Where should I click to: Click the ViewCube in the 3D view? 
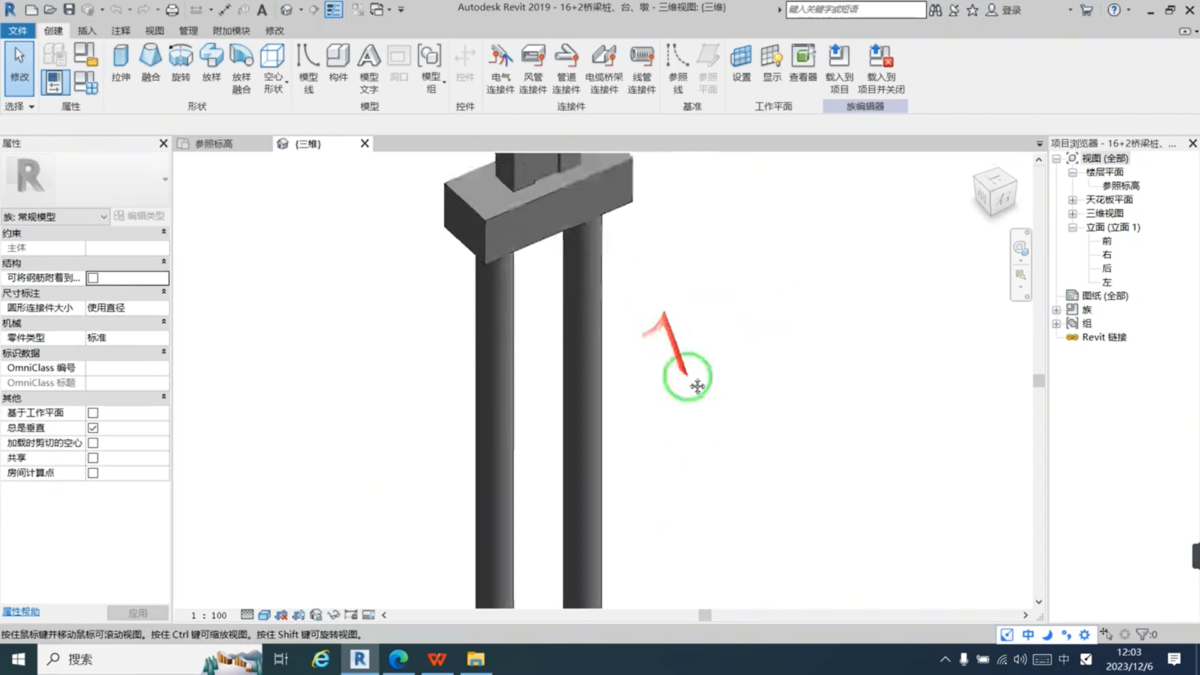click(x=995, y=193)
